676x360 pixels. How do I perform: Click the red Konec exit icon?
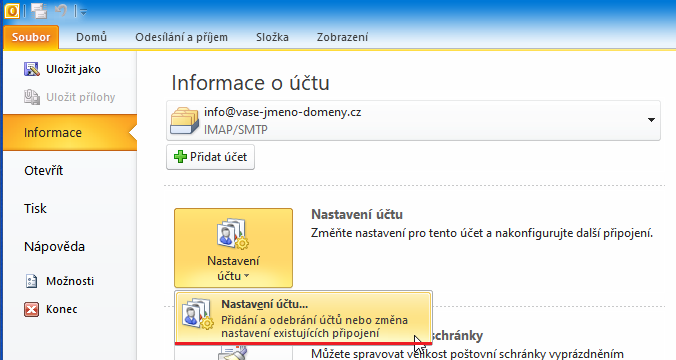(x=31, y=309)
